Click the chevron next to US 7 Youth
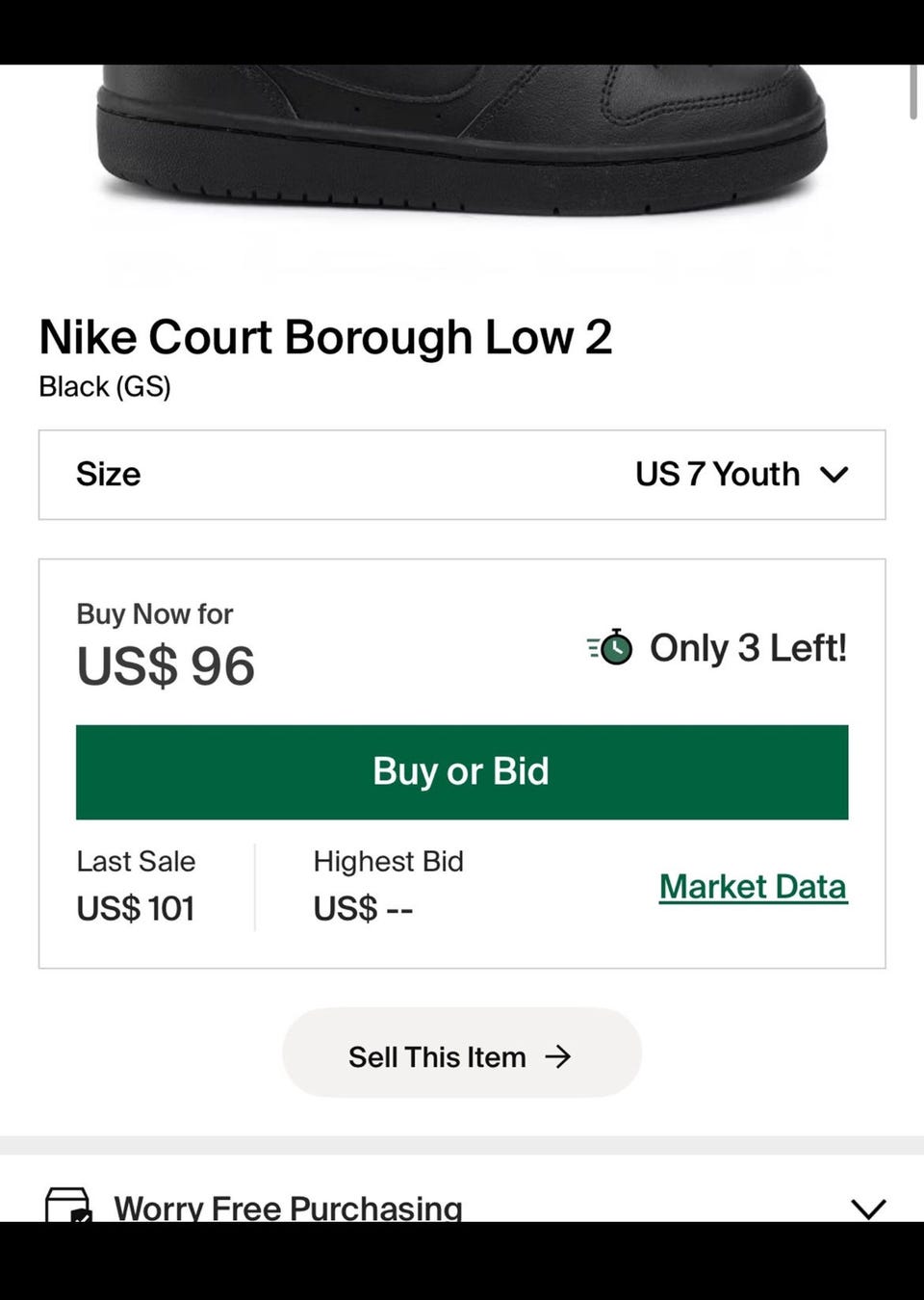 [x=834, y=475]
